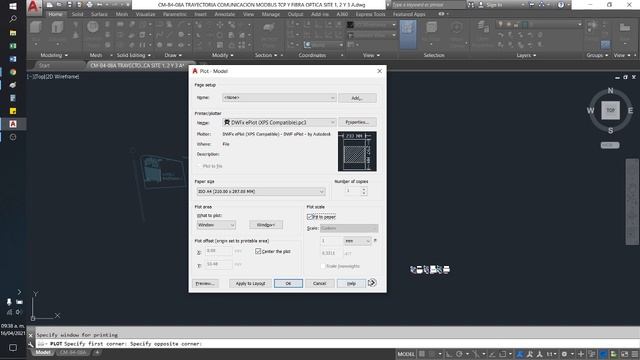Click the Apply to Layout button
Image resolution: width=640 pixels, height=360 pixels.
pos(251,283)
